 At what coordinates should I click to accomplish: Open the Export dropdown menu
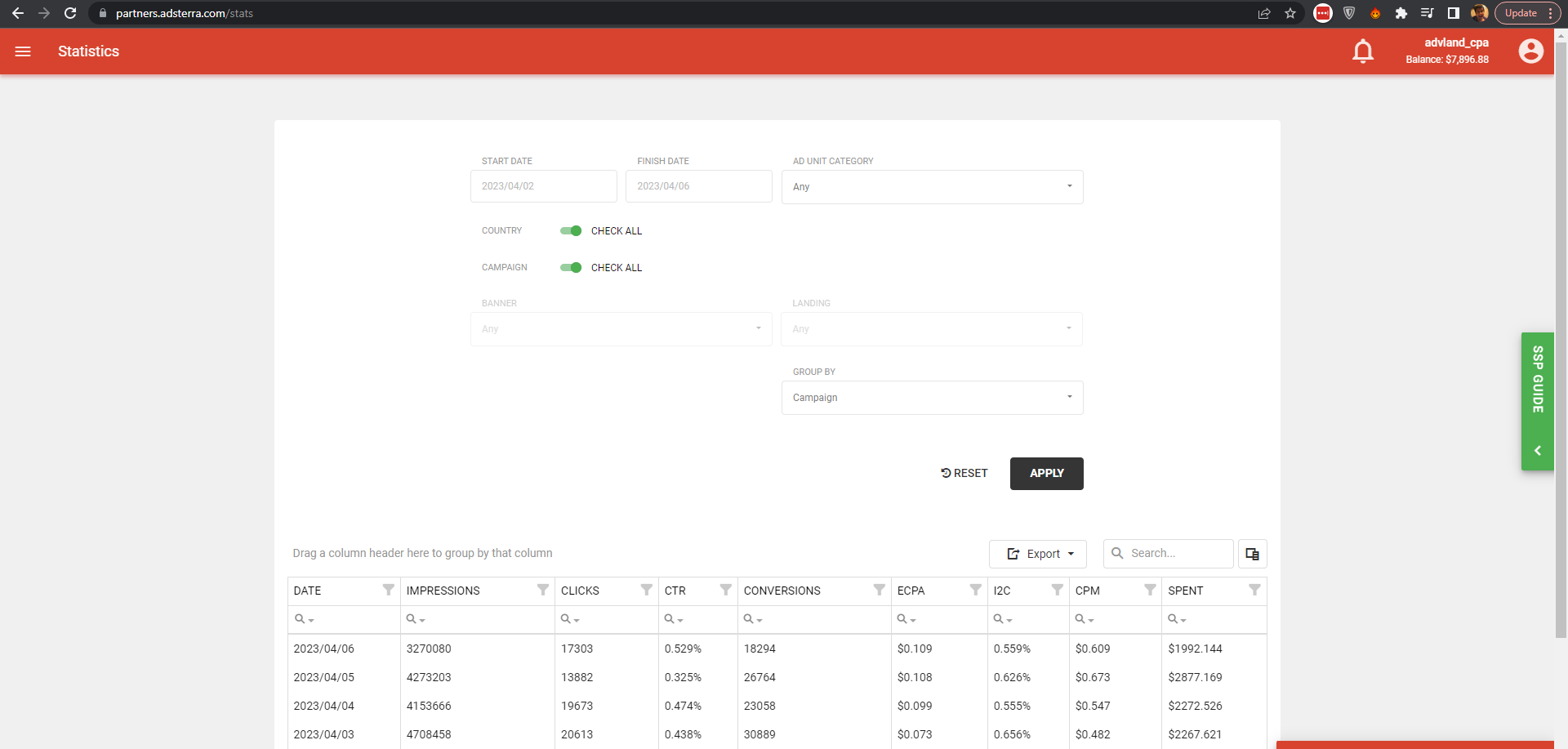point(1037,554)
